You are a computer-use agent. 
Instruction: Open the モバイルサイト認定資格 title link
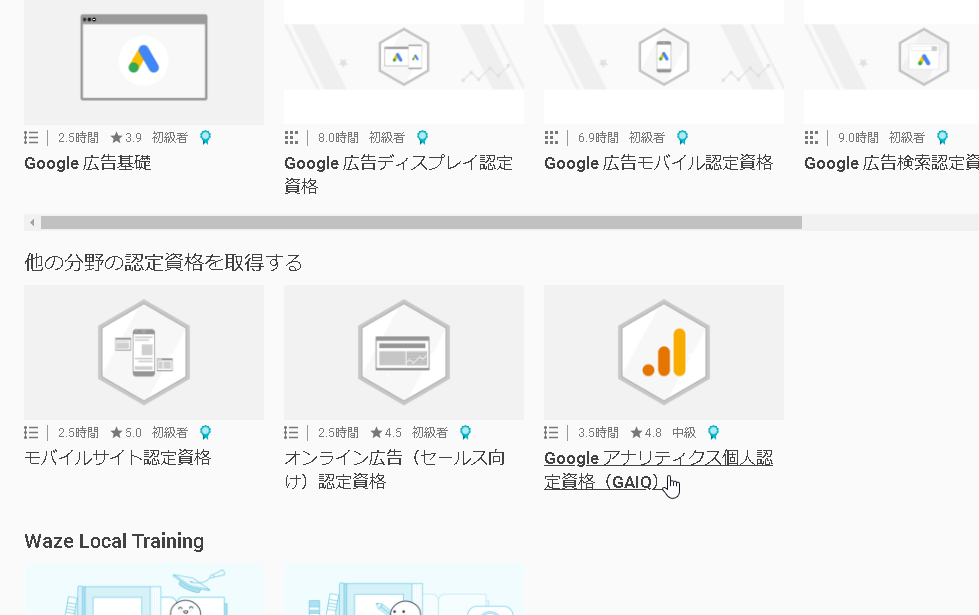[117, 458]
